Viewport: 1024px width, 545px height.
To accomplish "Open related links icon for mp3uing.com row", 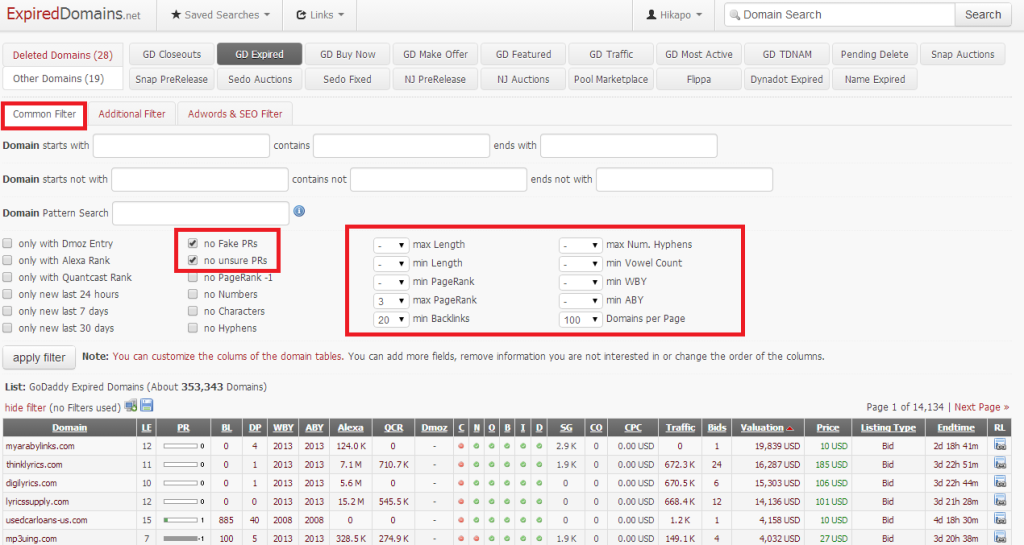I will [1000, 537].
